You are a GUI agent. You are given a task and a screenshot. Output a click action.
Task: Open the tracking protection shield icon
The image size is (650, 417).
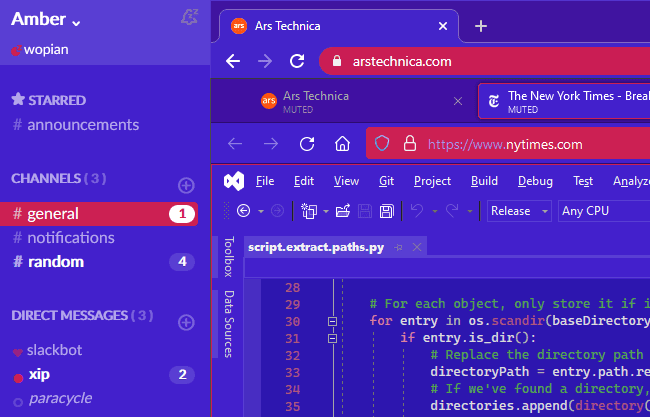(x=382, y=143)
